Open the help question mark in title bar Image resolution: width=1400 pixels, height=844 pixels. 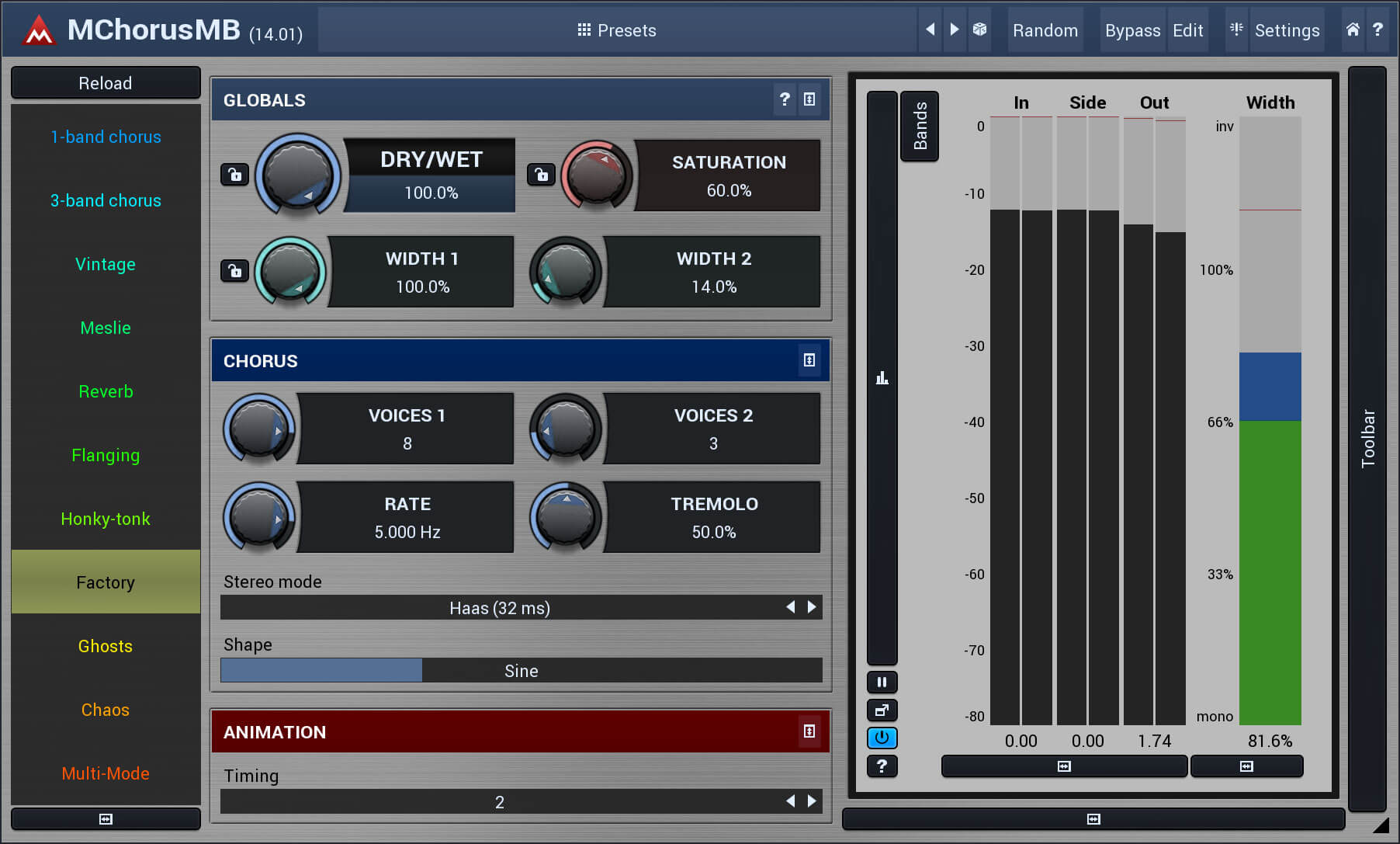[1377, 30]
